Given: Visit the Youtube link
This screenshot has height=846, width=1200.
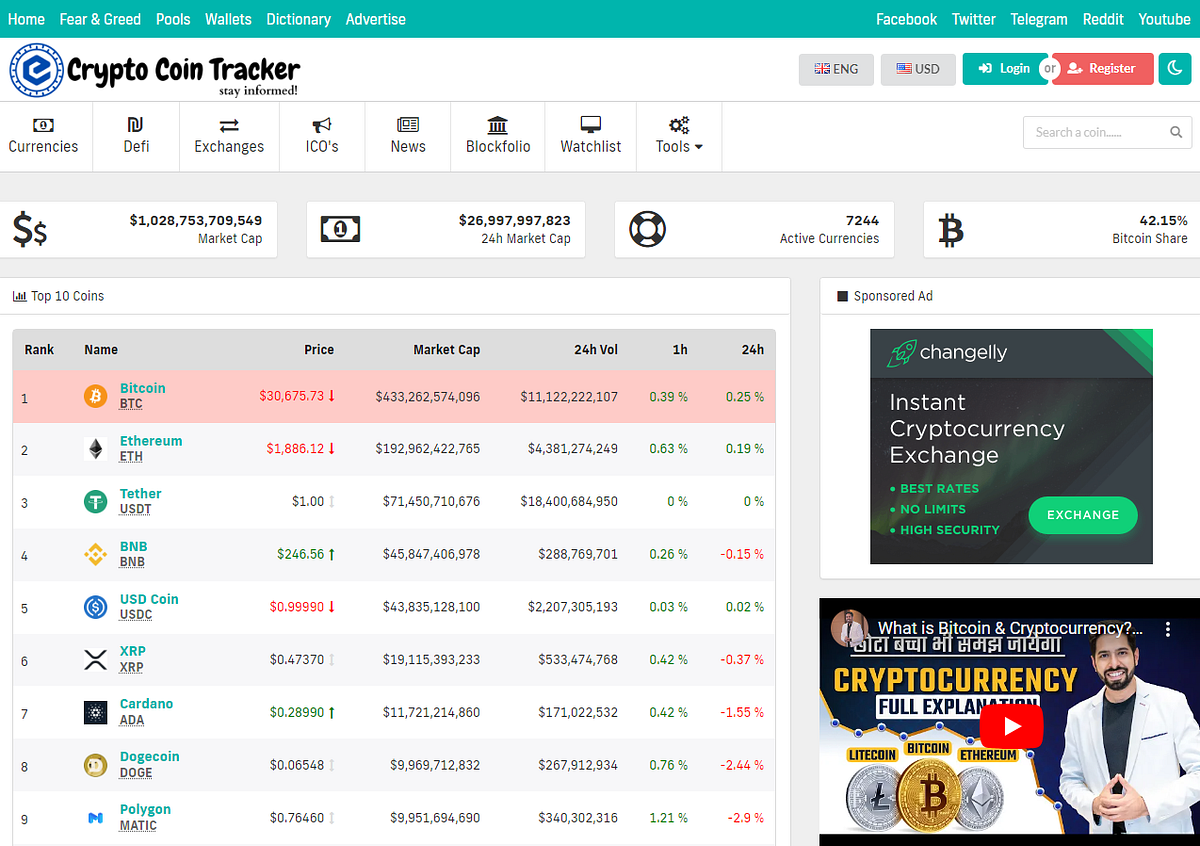Looking at the screenshot, I should [1165, 19].
